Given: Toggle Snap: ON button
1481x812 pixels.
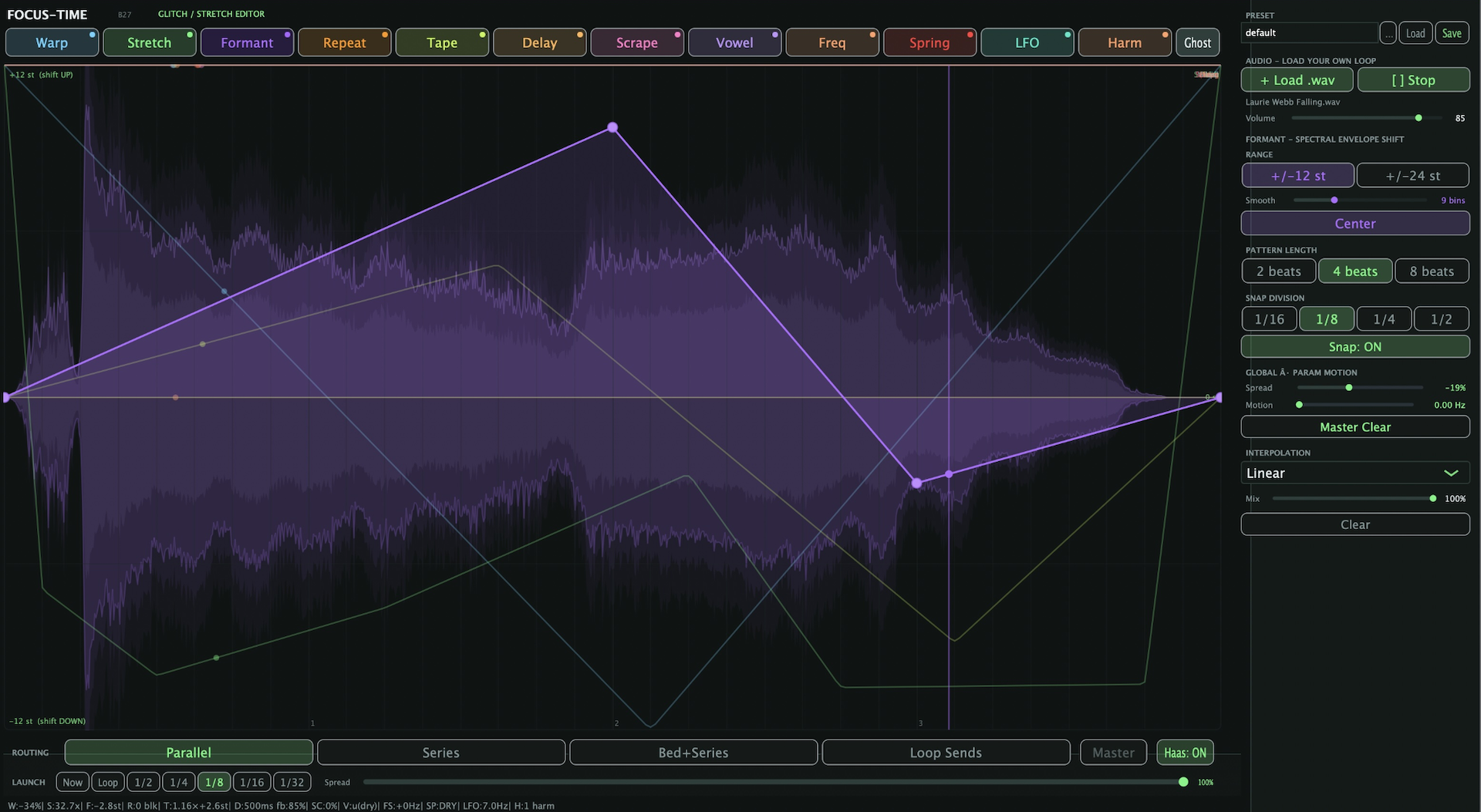Looking at the screenshot, I should pyautogui.click(x=1355, y=347).
